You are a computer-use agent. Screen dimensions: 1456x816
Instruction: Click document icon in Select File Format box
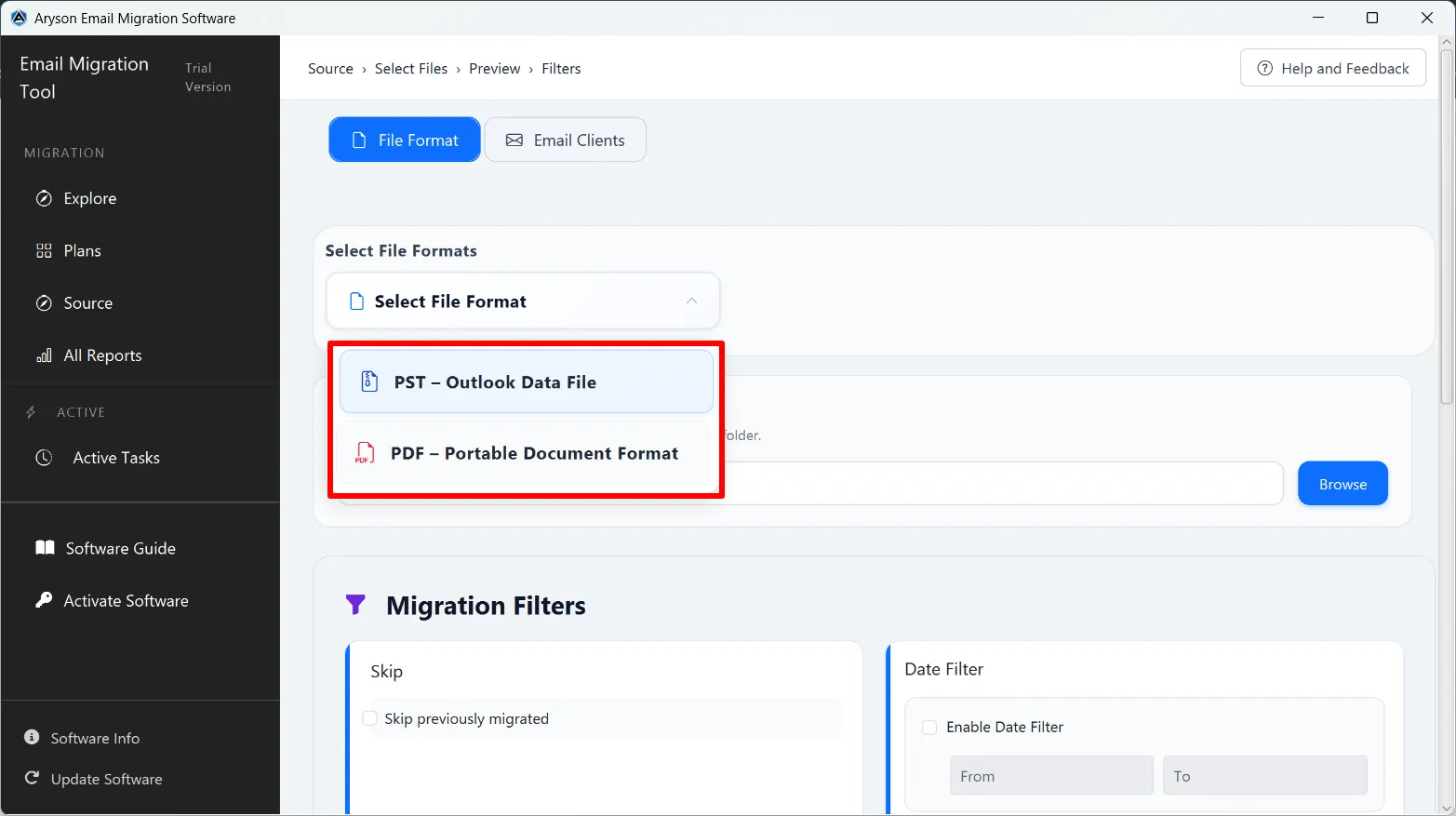pyautogui.click(x=356, y=301)
